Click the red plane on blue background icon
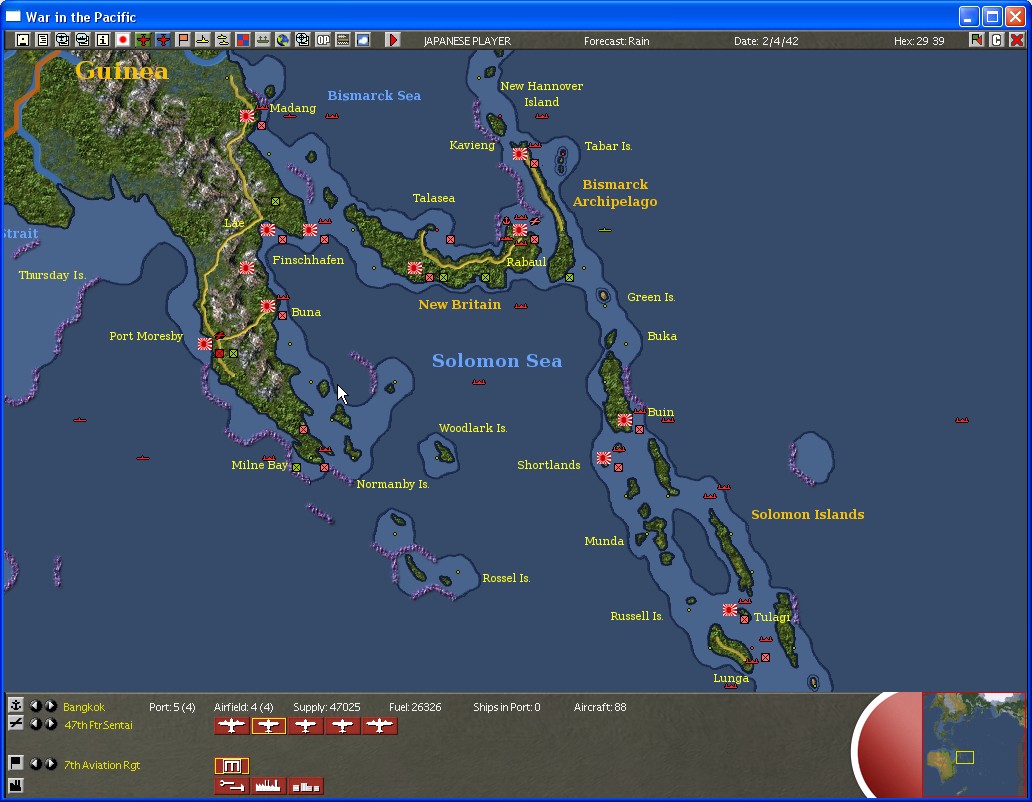The width and height of the screenshot is (1032, 802). [x=163, y=40]
